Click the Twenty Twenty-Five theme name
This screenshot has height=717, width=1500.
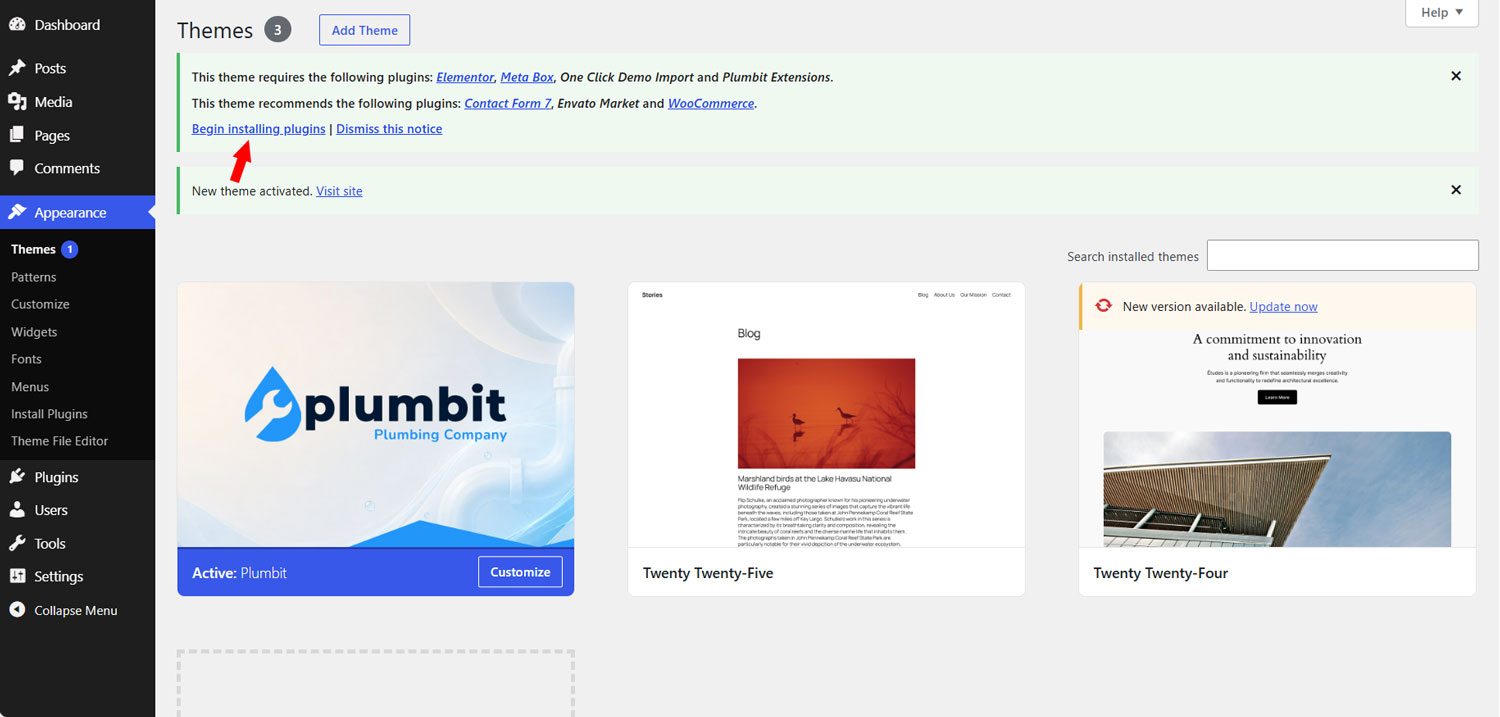(x=708, y=573)
